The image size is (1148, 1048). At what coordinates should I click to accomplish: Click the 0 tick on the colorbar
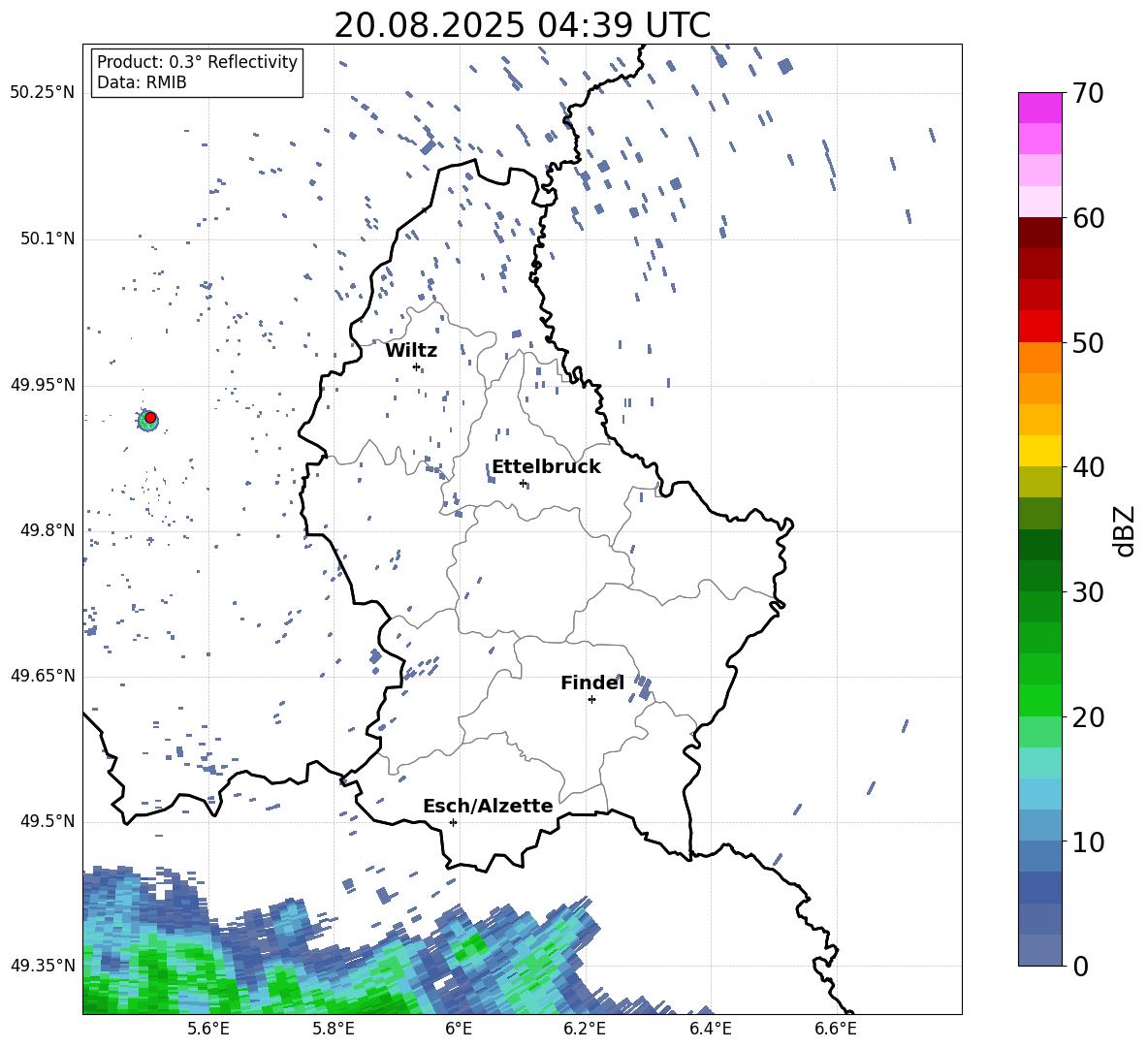pyautogui.click(x=1081, y=967)
